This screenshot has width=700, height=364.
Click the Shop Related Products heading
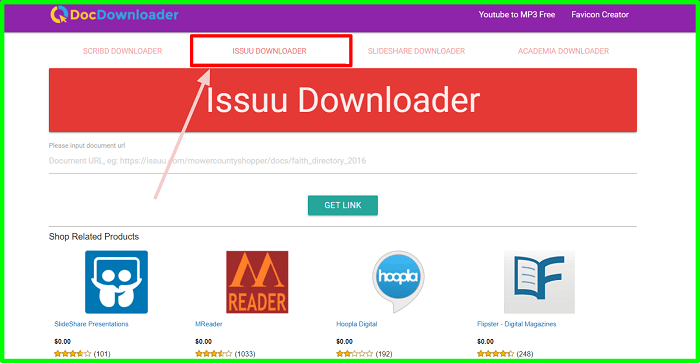click(94, 237)
